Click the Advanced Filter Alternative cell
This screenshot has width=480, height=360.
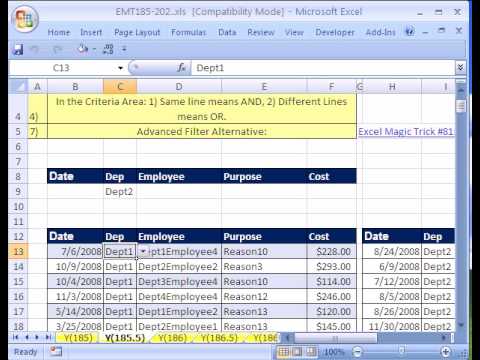(x=202, y=131)
